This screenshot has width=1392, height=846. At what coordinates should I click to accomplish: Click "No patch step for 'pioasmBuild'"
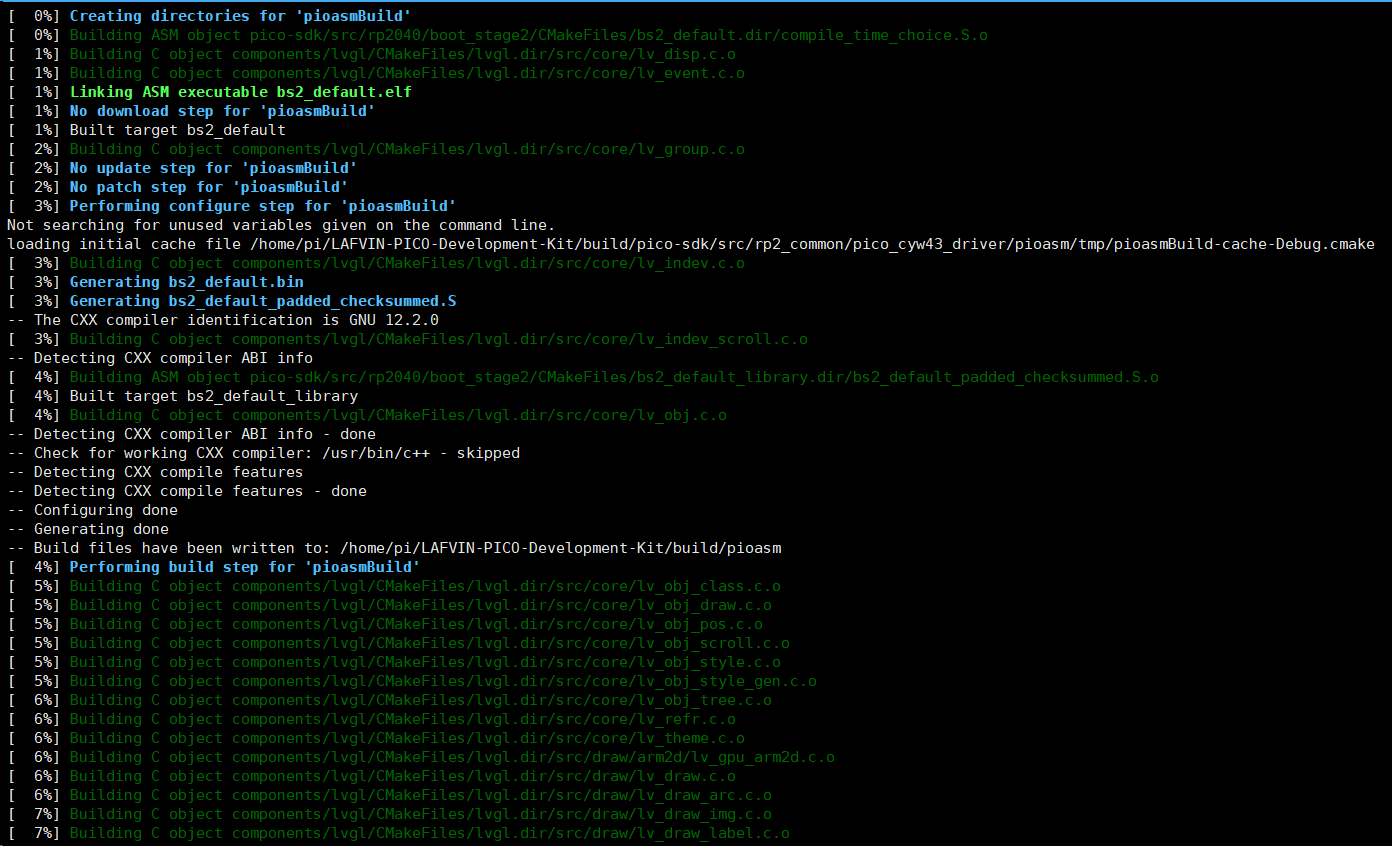(x=209, y=187)
